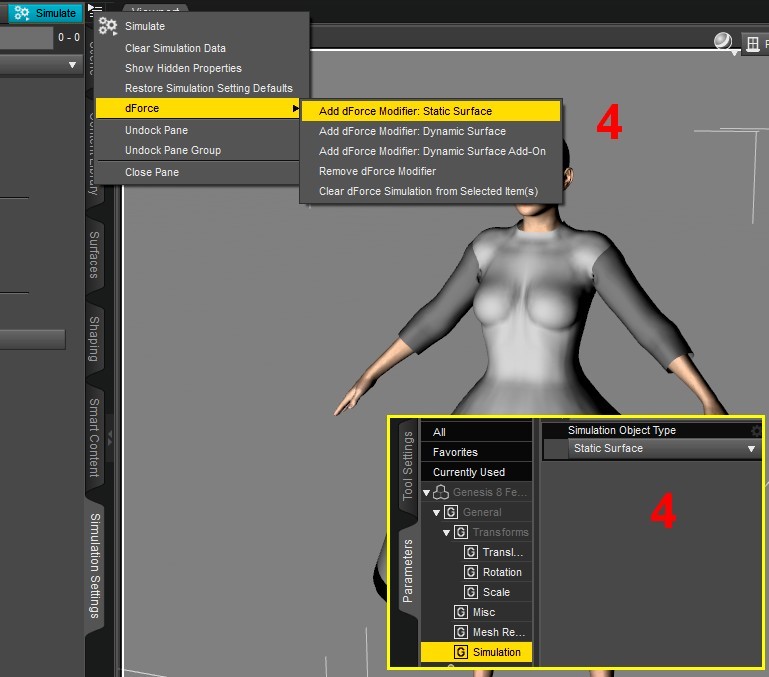This screenshot has width=769, height=677.
Task: Click the viewport layout grid icon
Action: point(753,44)
